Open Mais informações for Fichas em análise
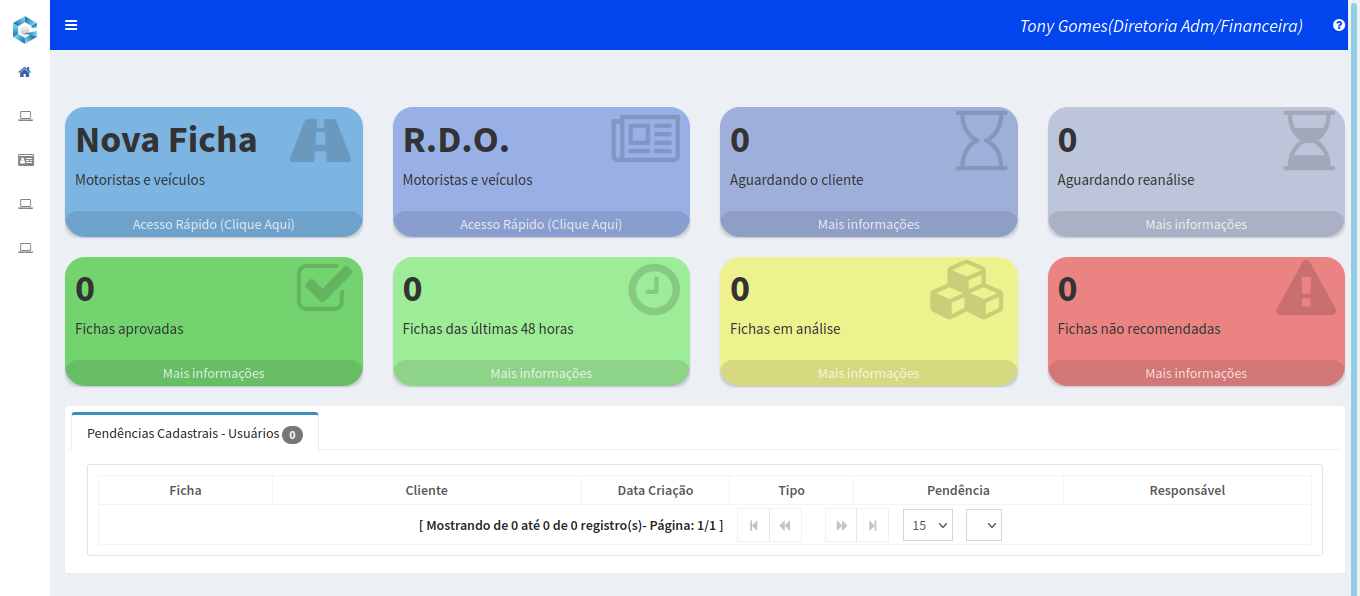This screenshot has height=596, width=1360. click(869, 373)
